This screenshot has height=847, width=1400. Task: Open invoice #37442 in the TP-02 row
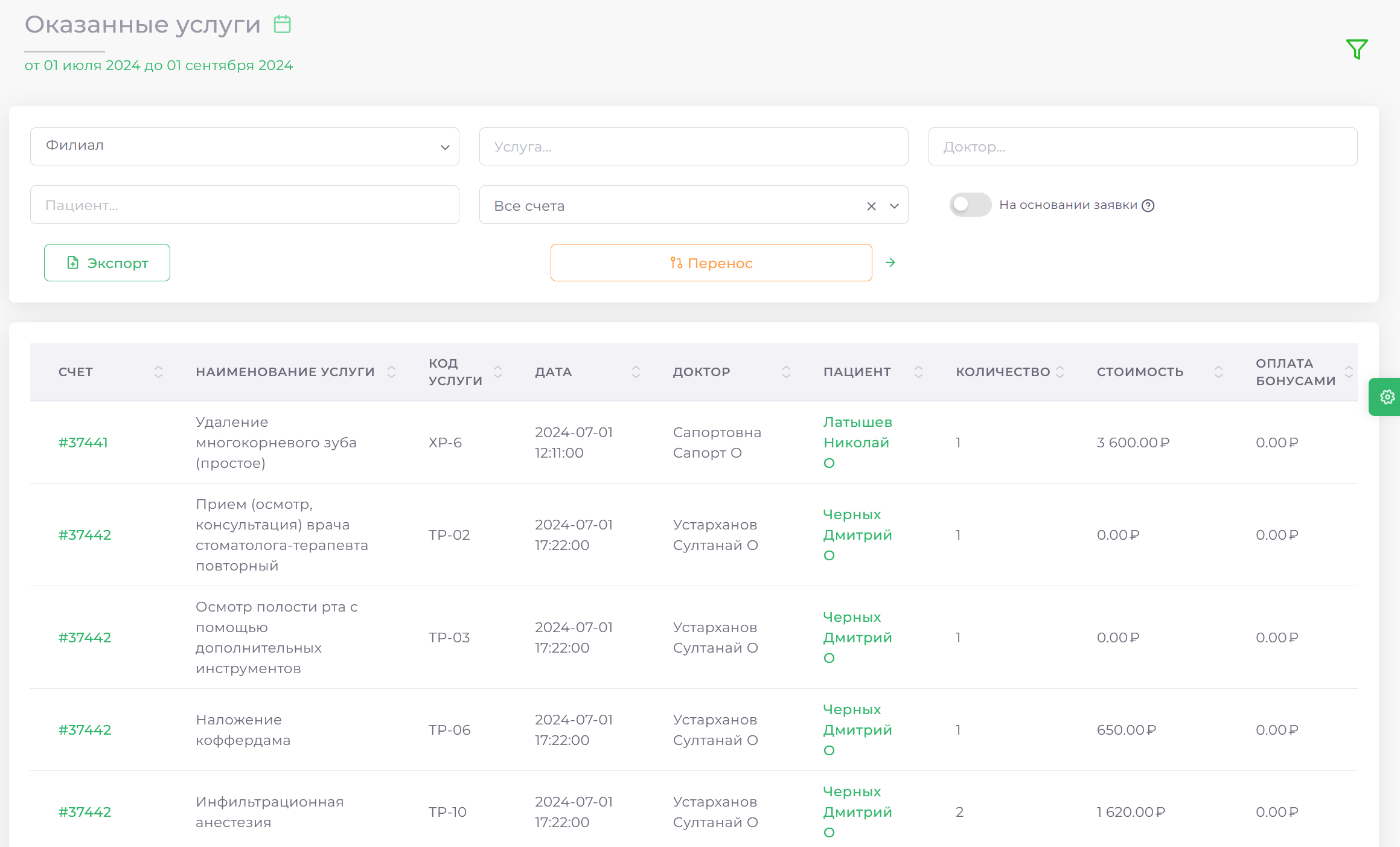coord(85,535)
